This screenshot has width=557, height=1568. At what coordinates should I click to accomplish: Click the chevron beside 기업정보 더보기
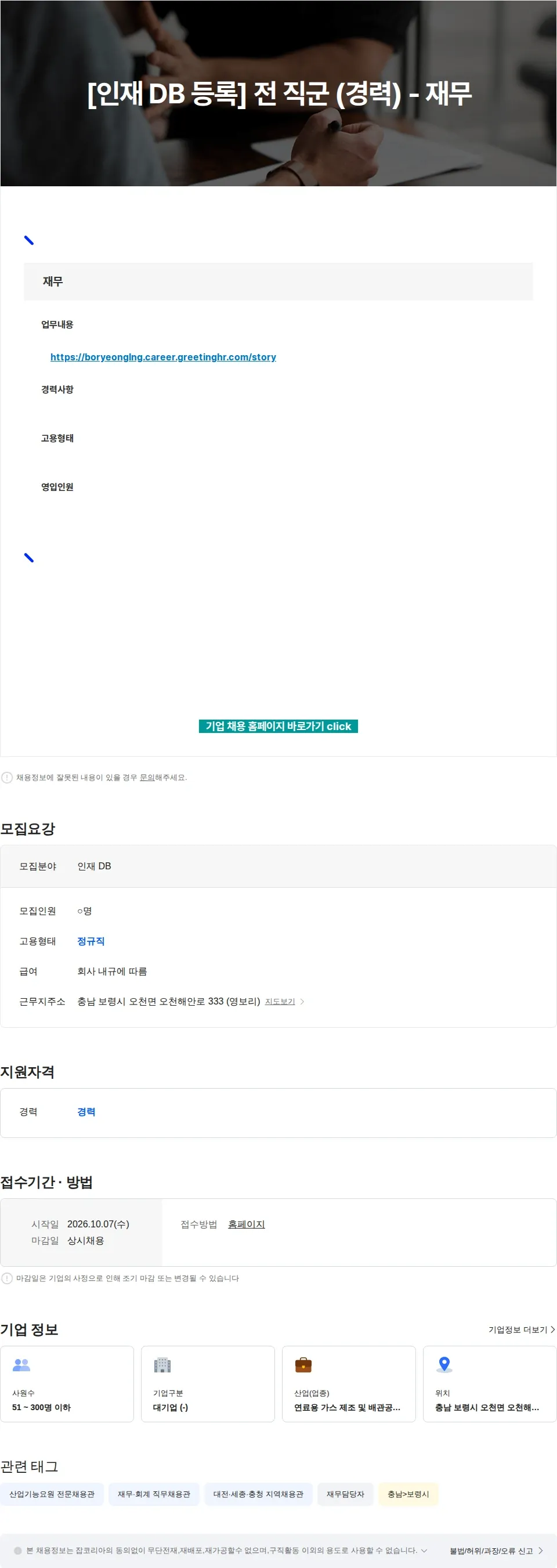pos(553,1329)
